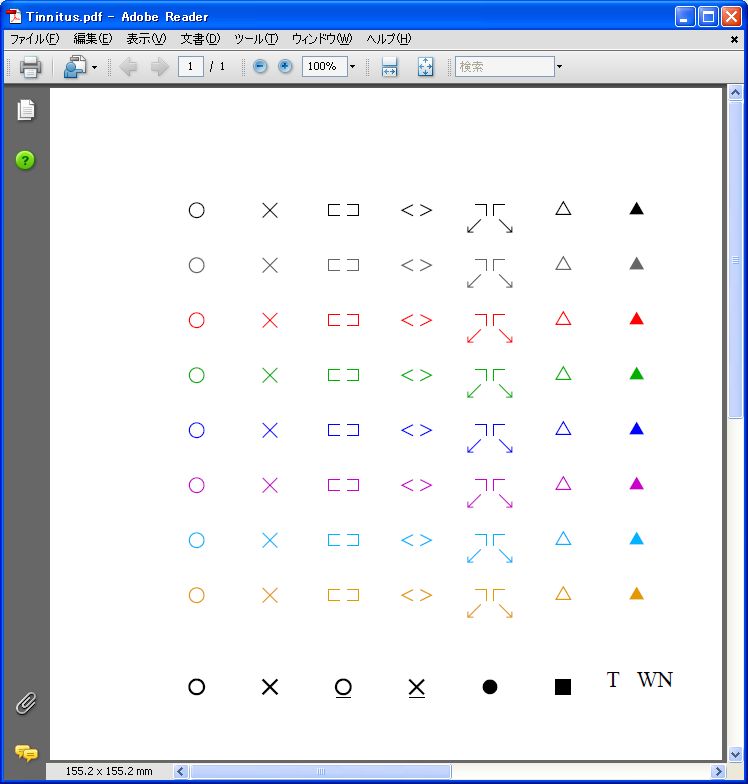Viewport: 748px width, 784px height.
Task: Open the 文書(D) menu
Action: point(200,39)
